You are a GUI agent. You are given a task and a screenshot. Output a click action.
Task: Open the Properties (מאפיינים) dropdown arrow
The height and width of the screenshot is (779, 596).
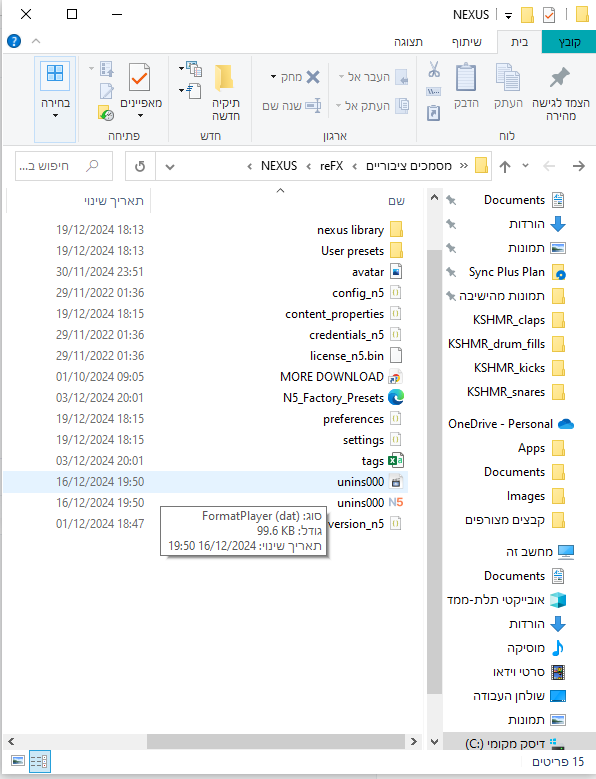(141, 116)
